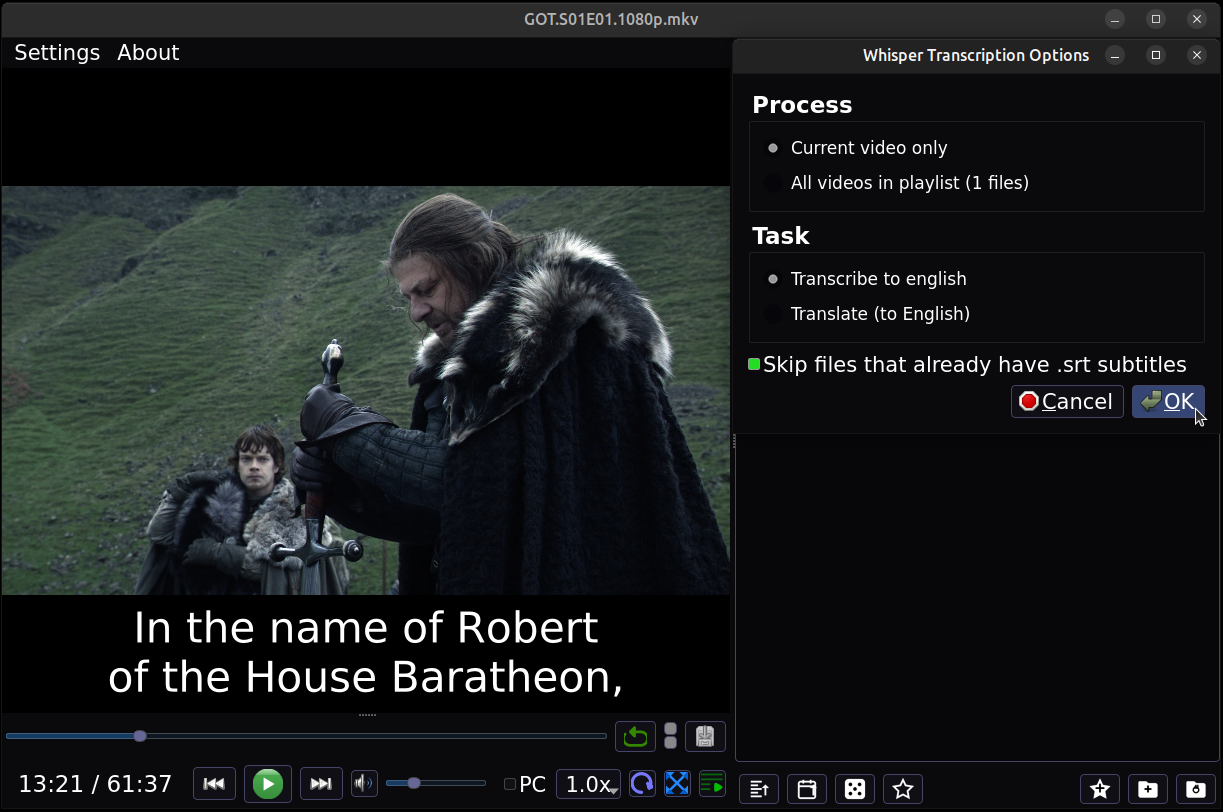Image resolution: width=1223 pixels, height=812 pixels.
Task: Toggle the green playlist panel icon
Action: 712,784
